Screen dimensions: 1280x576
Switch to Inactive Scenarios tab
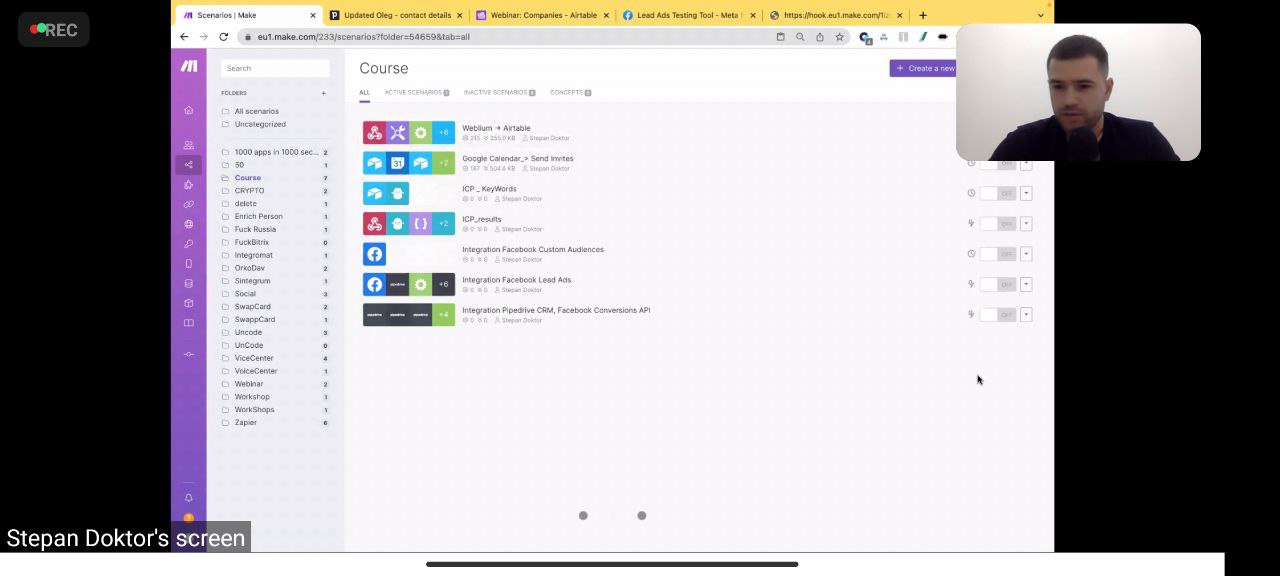point(495,92)
